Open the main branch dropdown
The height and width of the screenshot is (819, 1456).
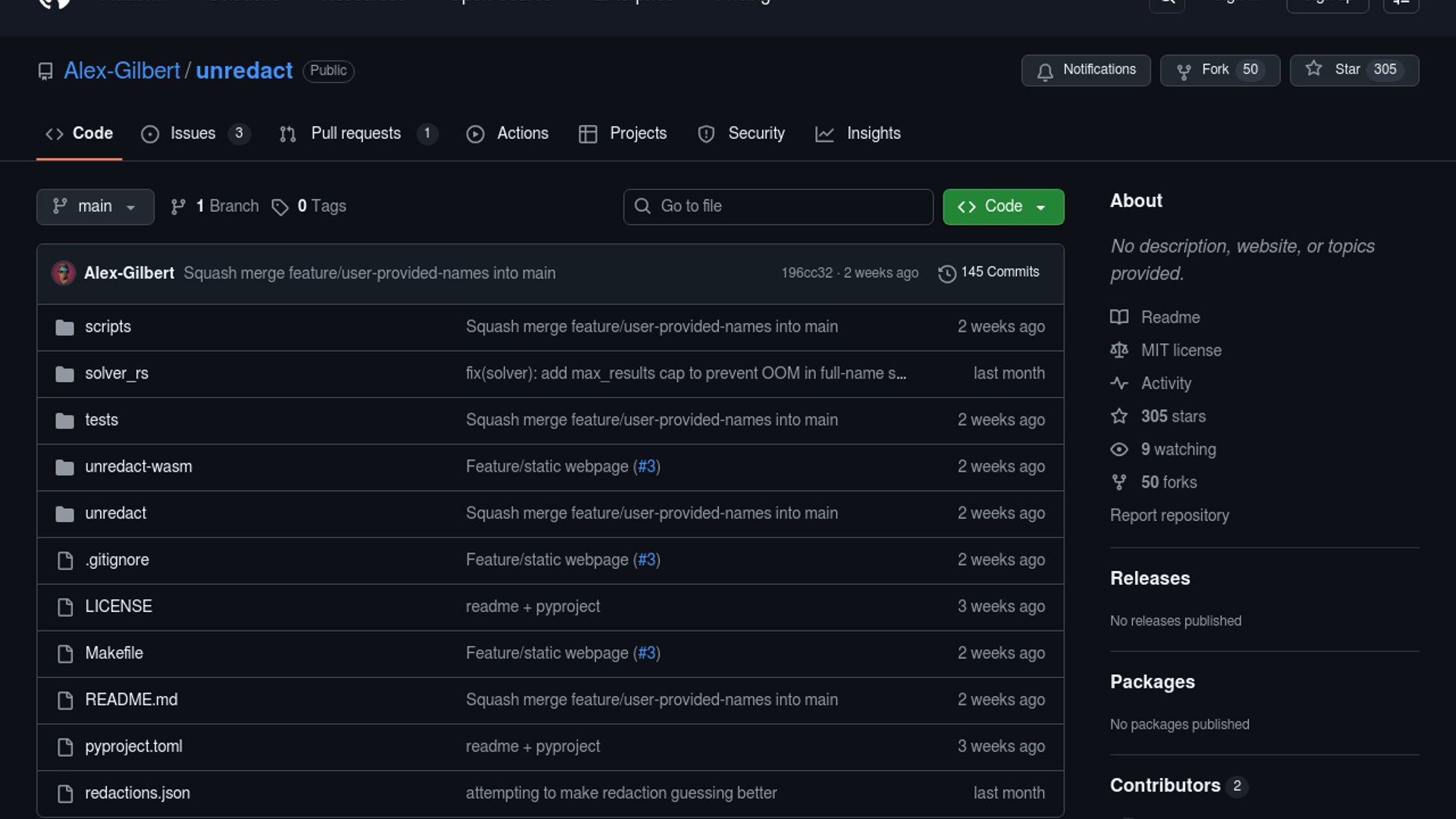[95, 206]
